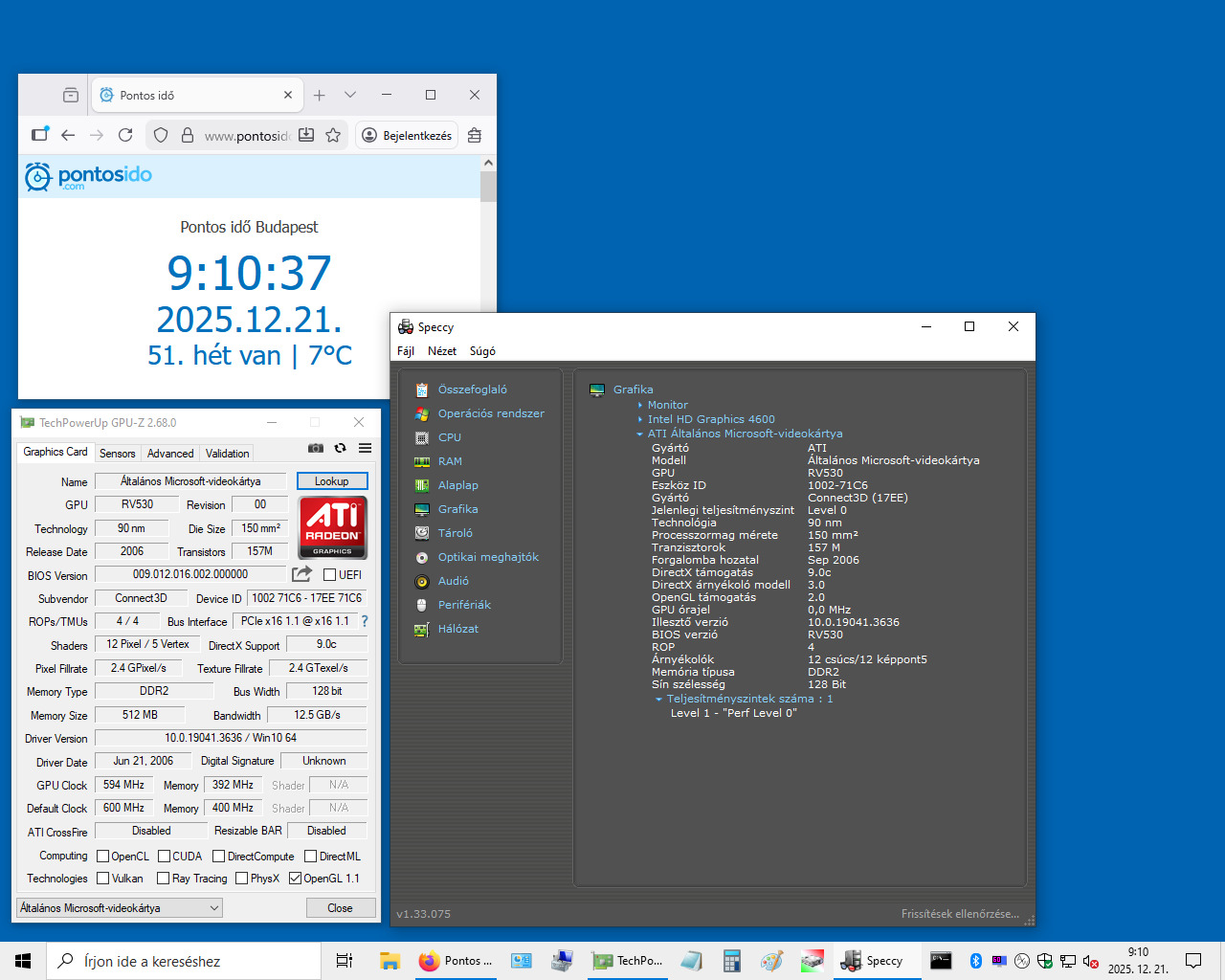Expand the Monitor node in Speccy

tap(640, 405)
